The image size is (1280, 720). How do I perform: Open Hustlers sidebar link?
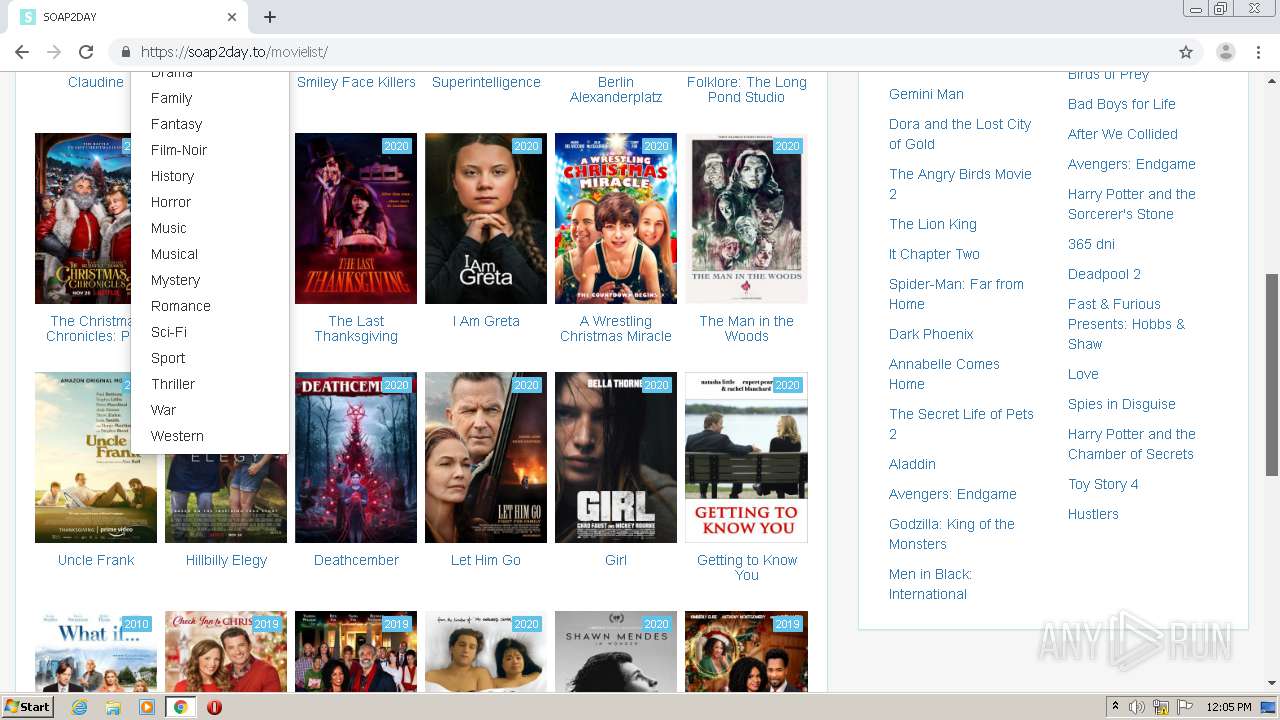pyautogui.click(x=1093, y=514)
